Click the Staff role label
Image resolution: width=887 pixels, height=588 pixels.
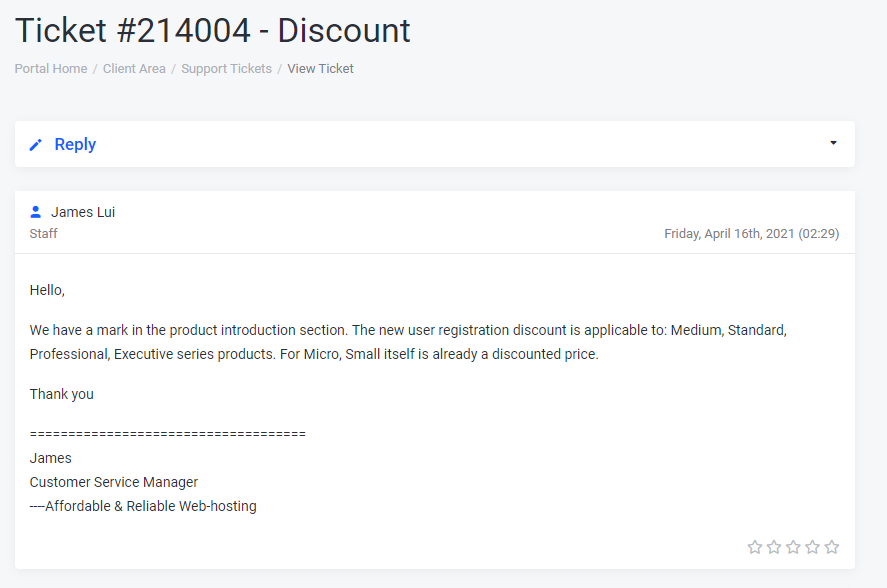click(44, 234)
